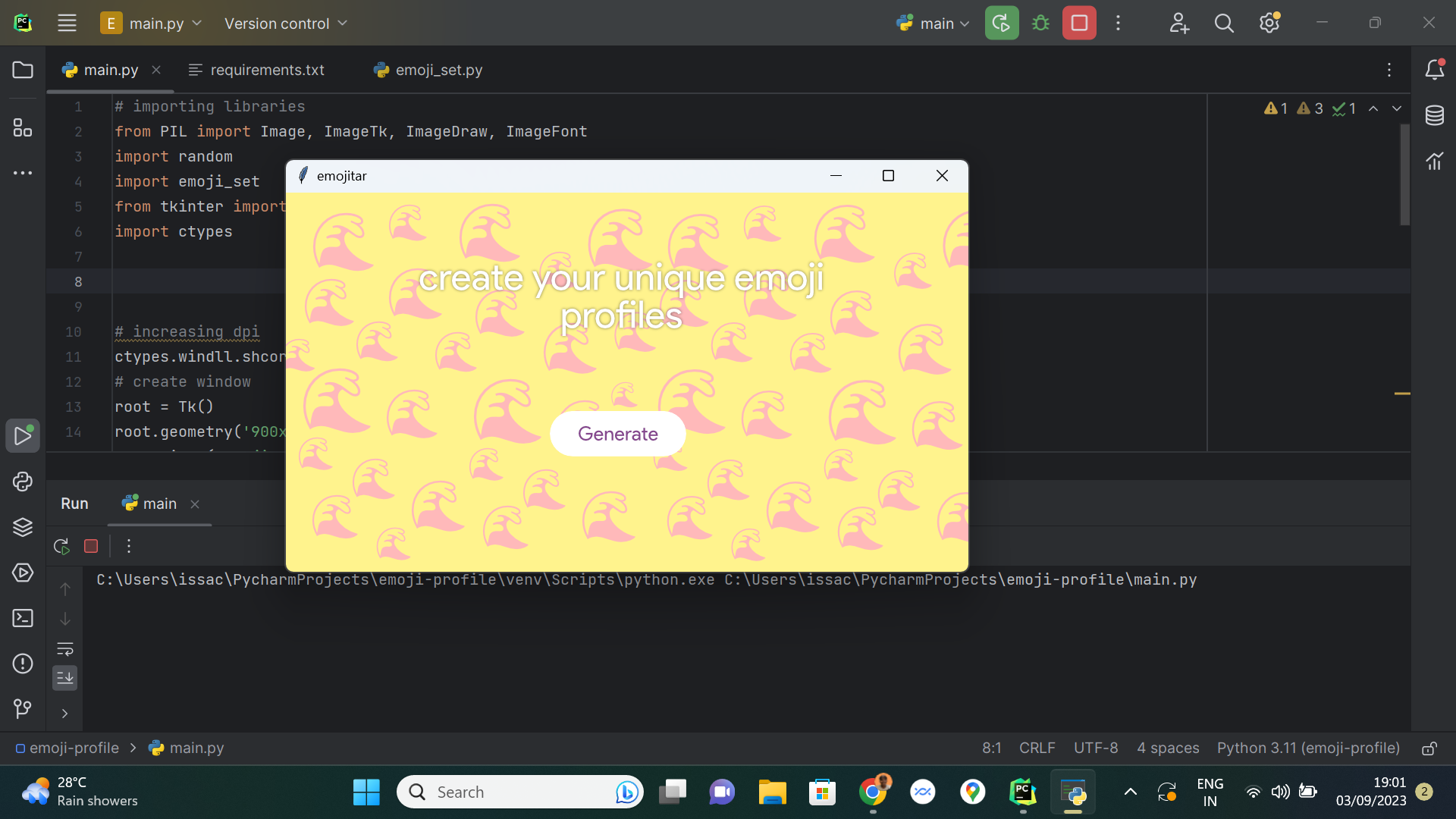Open the Database tool window

coord(1434,115)
